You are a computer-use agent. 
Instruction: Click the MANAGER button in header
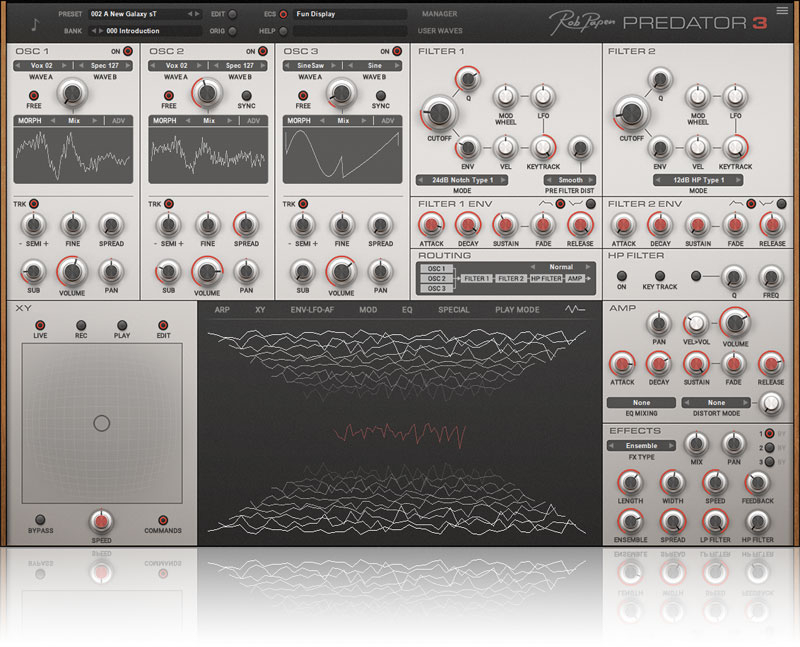coord(439,14)
